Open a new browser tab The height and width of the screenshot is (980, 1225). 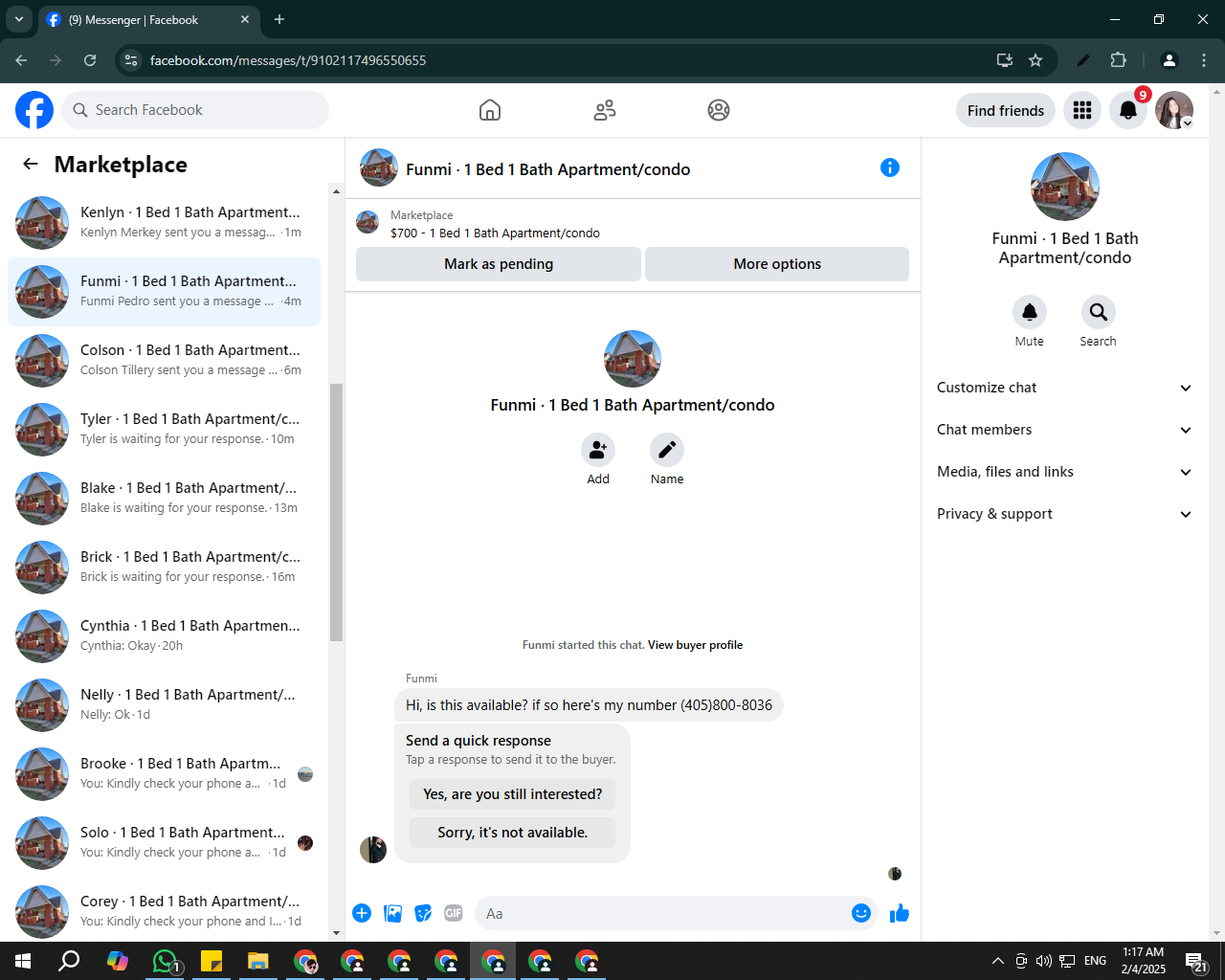279,19
